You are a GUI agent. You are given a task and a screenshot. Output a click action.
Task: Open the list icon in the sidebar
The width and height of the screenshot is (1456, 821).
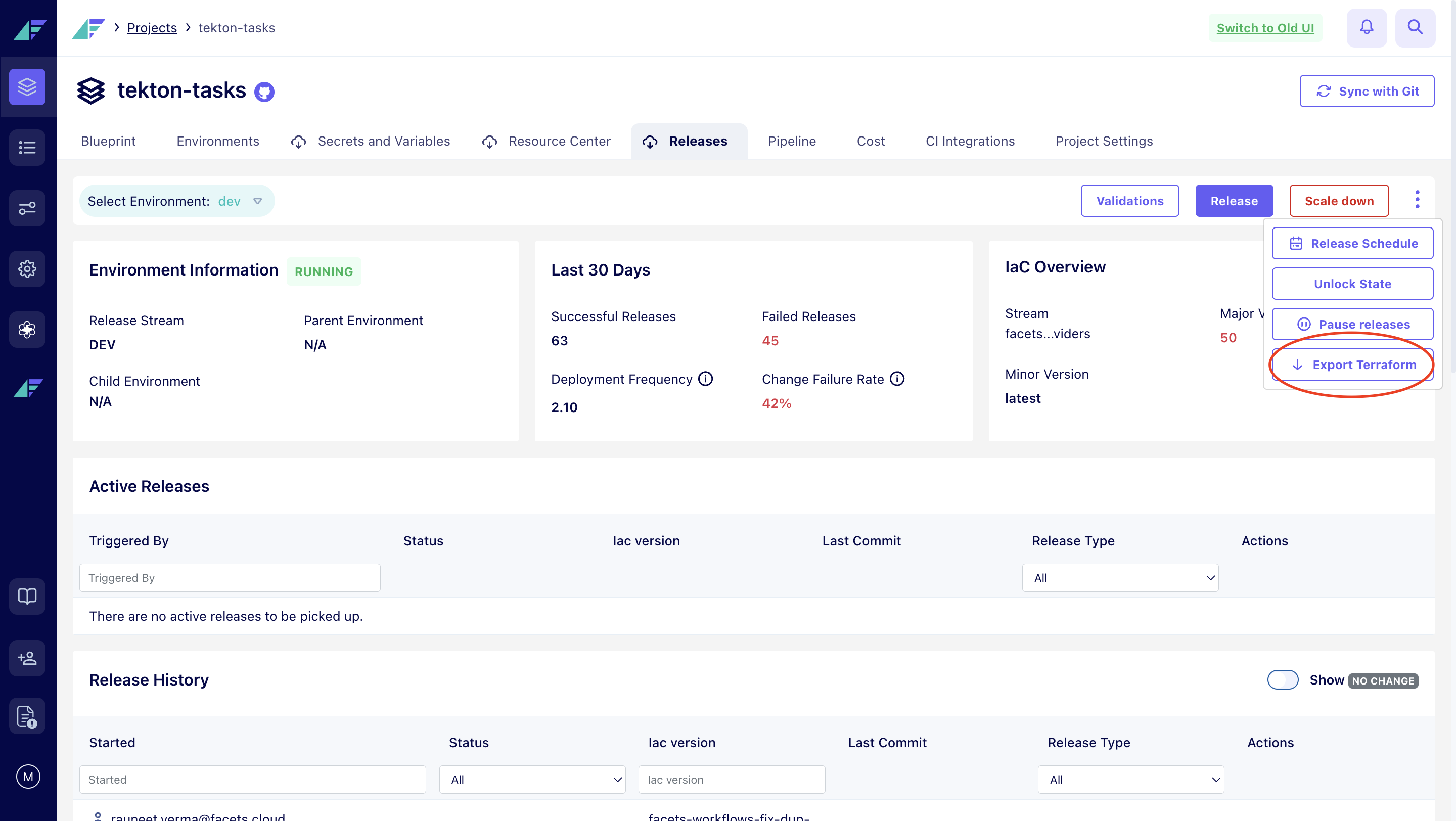[27, 148]
